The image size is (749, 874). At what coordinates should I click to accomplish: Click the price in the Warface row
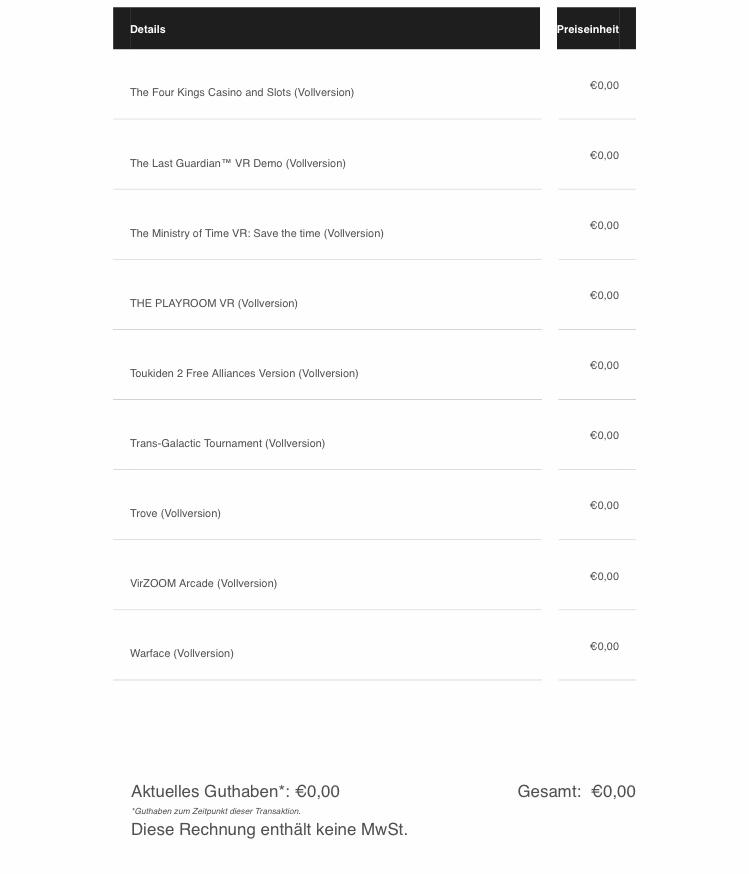click(x=604, y=646)
